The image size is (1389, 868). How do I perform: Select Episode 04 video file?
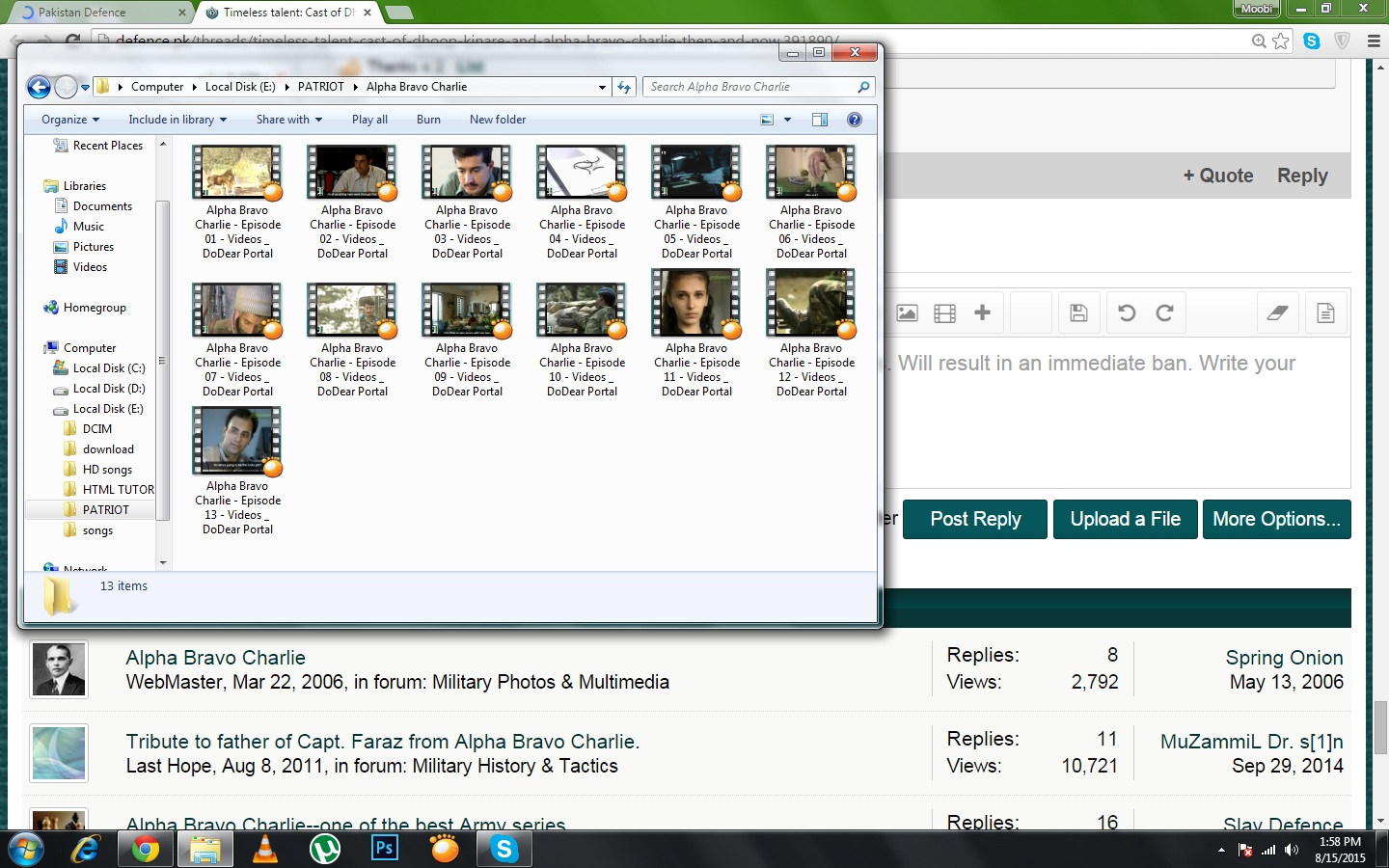(582, 203)
